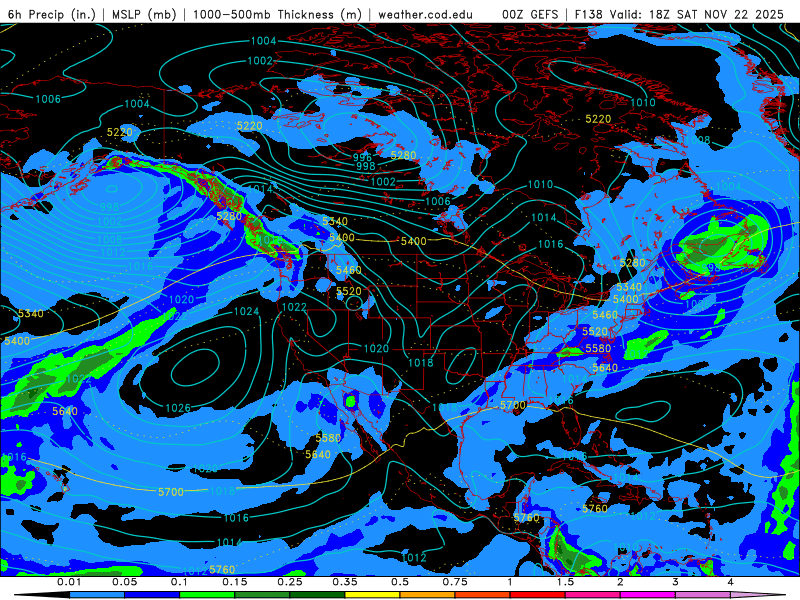Click the orchid 3 inch legend swatch
The height and width of the screenshot is (600, 800).
[x=703, y=595]
